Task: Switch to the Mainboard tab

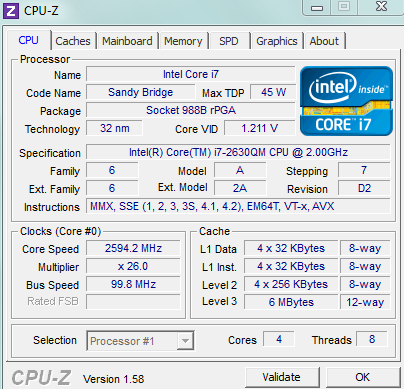Action: click(x=127, y=41)
